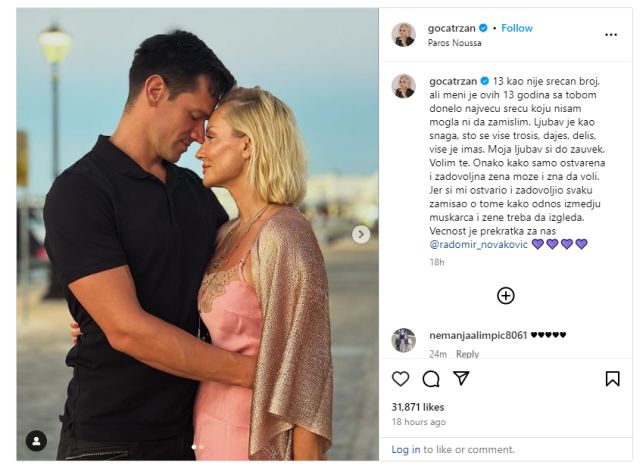The width and height of the screenshot is (640, 472).
Task: Reply to nemanjaalimpic8061's comment
Action: [467, 354]
